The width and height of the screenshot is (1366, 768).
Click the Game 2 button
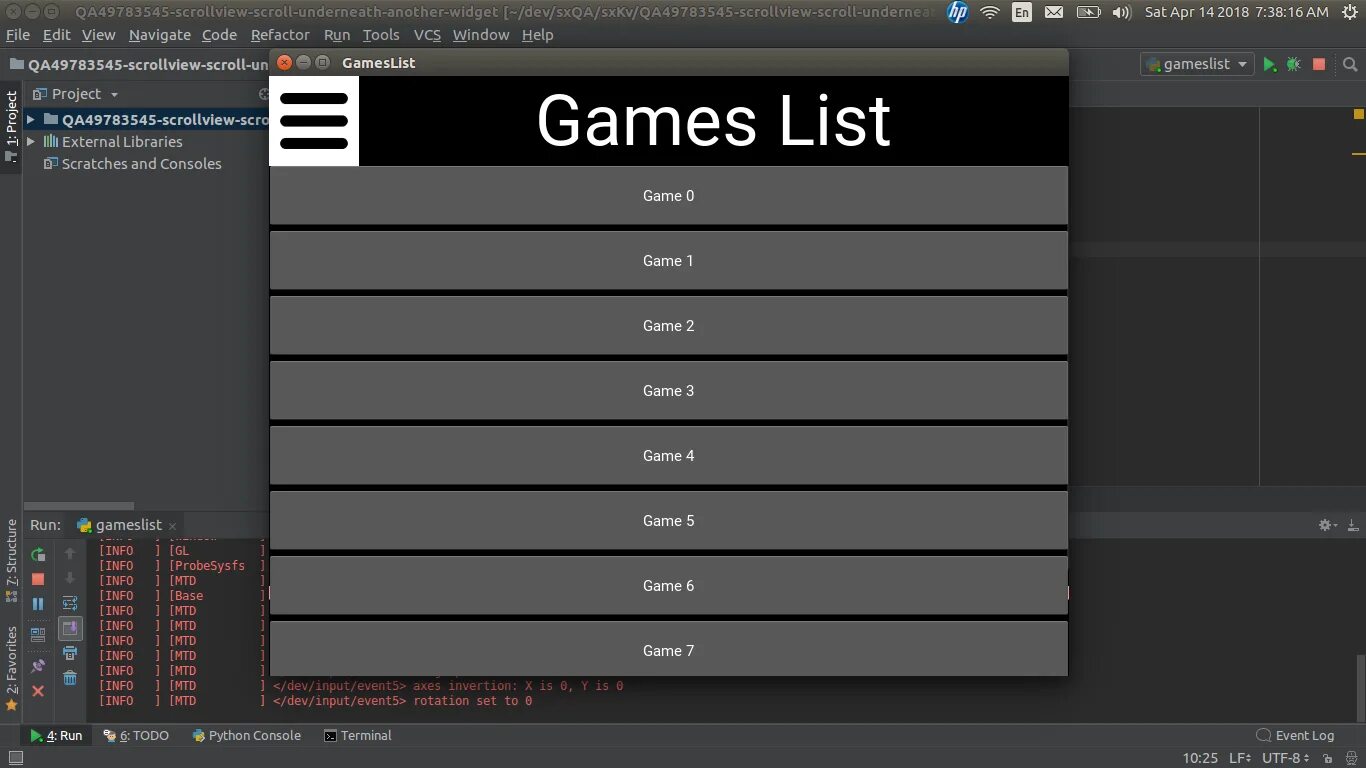[x=668, y=326]
